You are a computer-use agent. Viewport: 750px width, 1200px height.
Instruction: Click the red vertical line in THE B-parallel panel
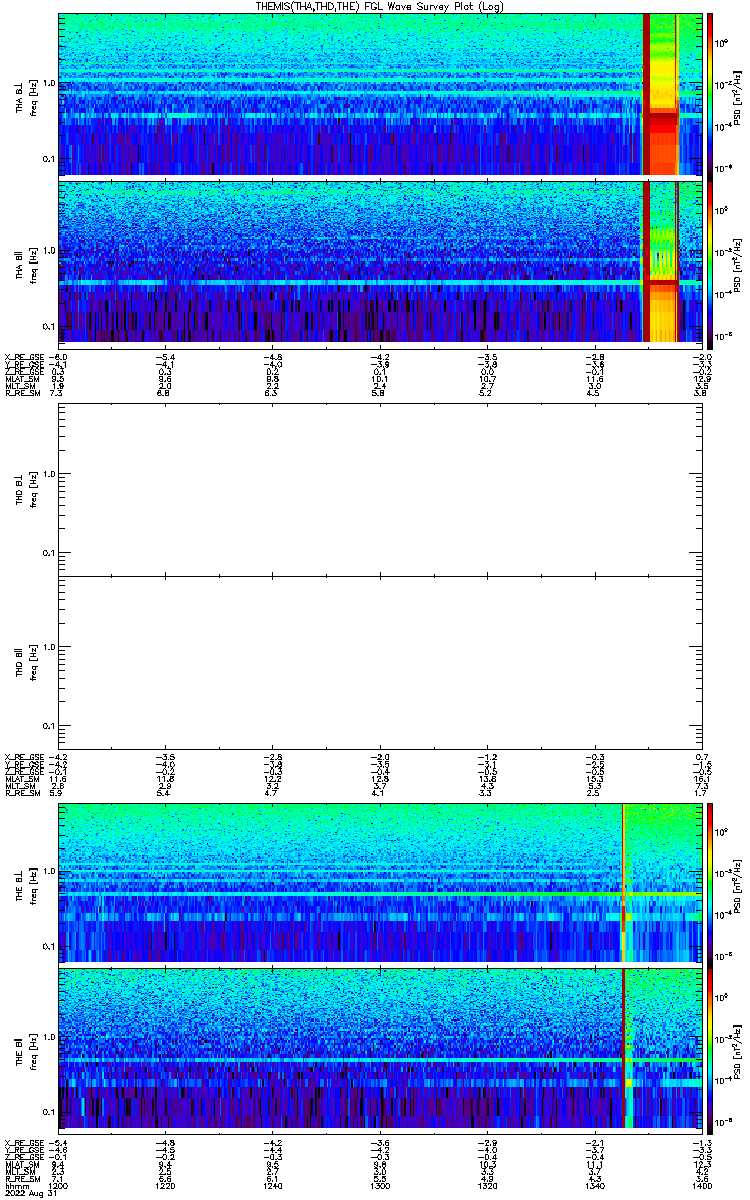[623, 1048]
